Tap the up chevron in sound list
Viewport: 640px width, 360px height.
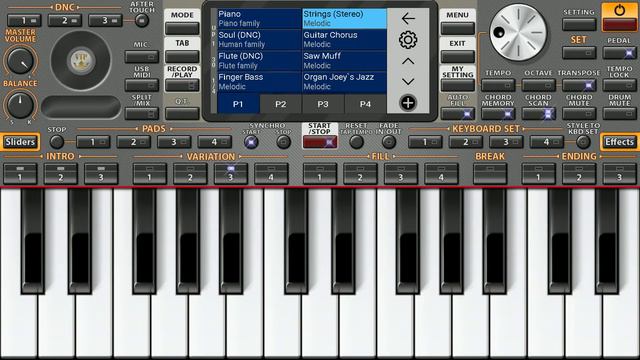[408, 61]
